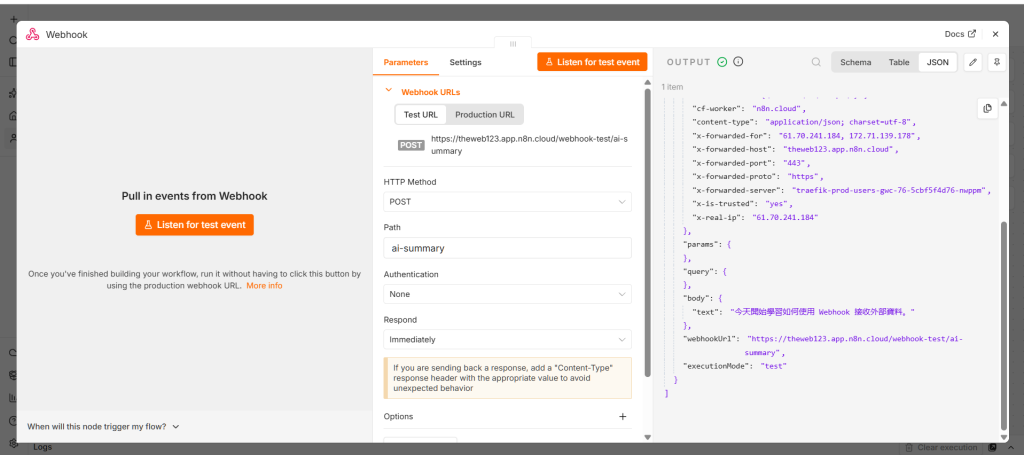Collapse the Webhook URLs section
Viewport: 1024px width, 455px height.
tap(389, 91)
